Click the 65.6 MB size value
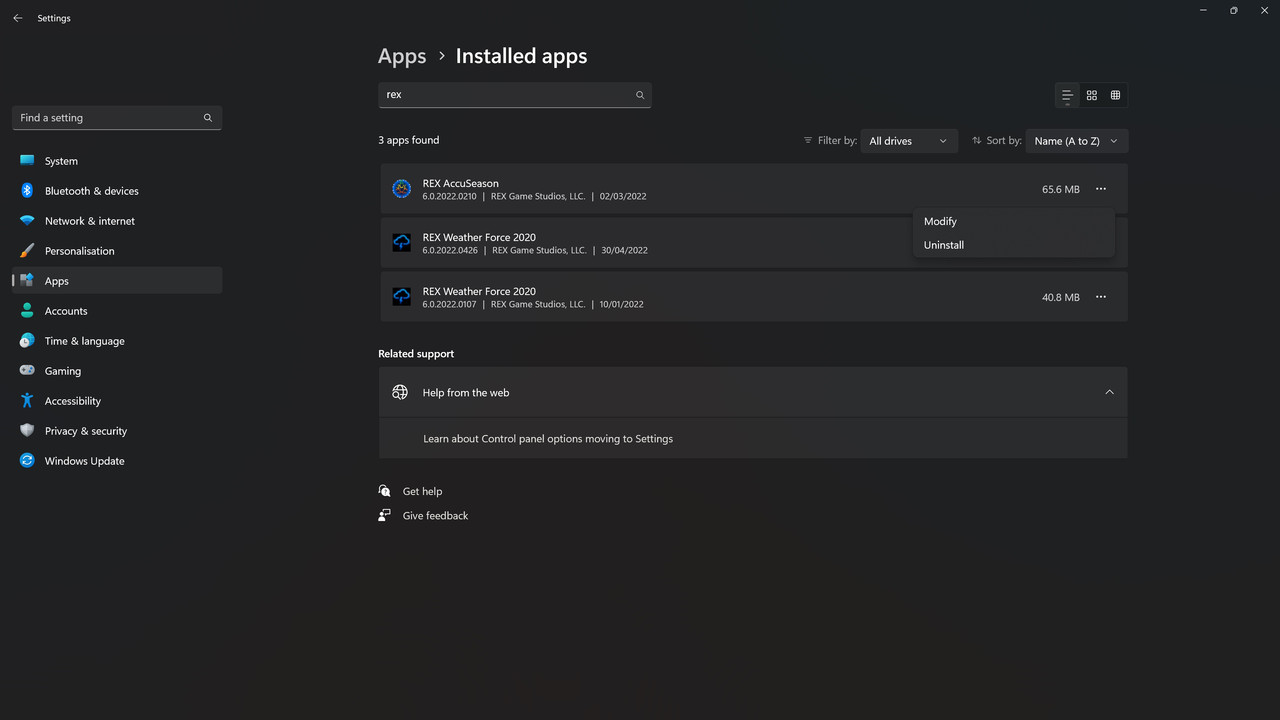The image size is (1280, 720). coord(1061,189)
